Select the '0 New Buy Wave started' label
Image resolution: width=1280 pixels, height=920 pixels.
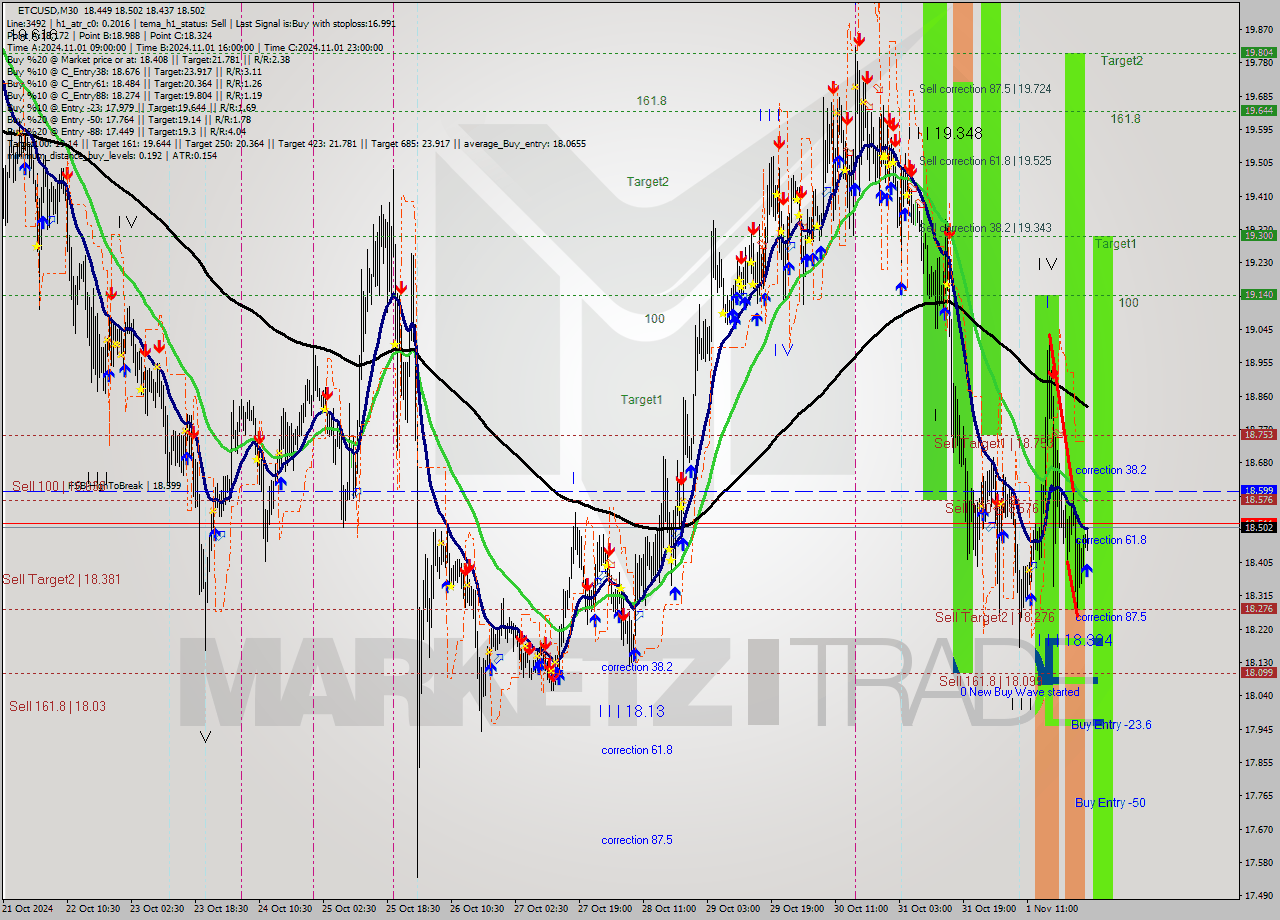coord(1020,692)
